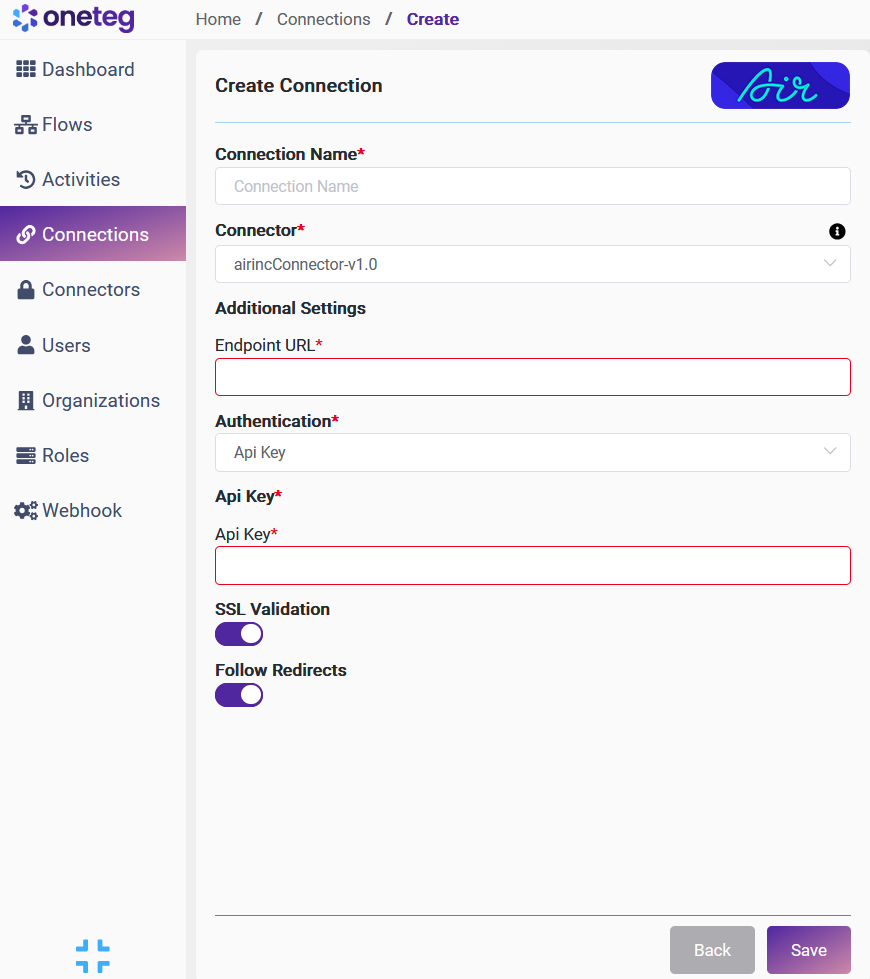
Task: Toggle the SSL Validation switch
Action: [x=239, y=634]
